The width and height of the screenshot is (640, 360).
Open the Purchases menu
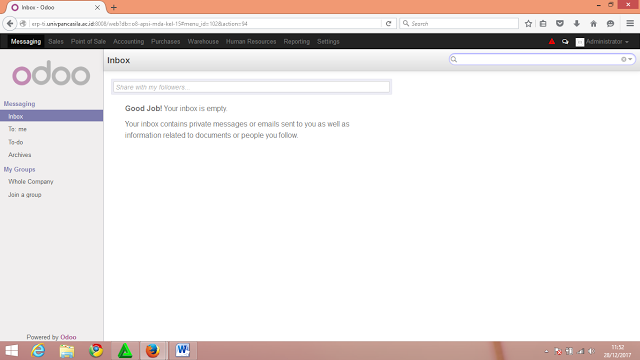coord(165,42)
